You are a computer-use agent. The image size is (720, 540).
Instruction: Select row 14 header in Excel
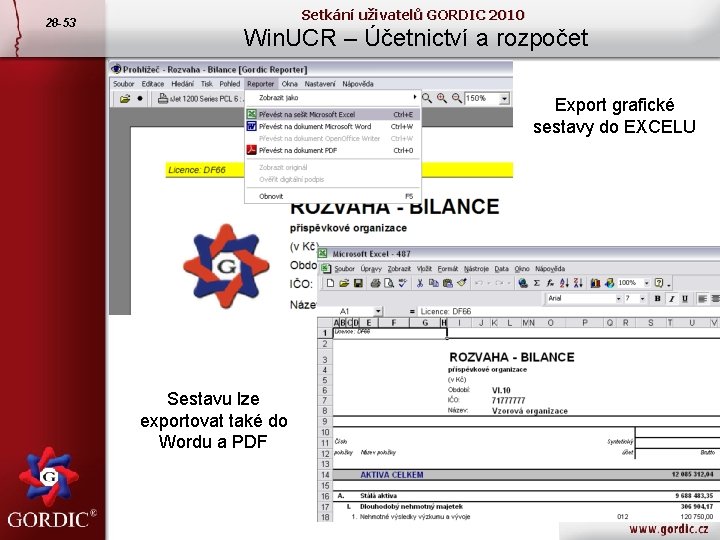(x=325, y=475)
